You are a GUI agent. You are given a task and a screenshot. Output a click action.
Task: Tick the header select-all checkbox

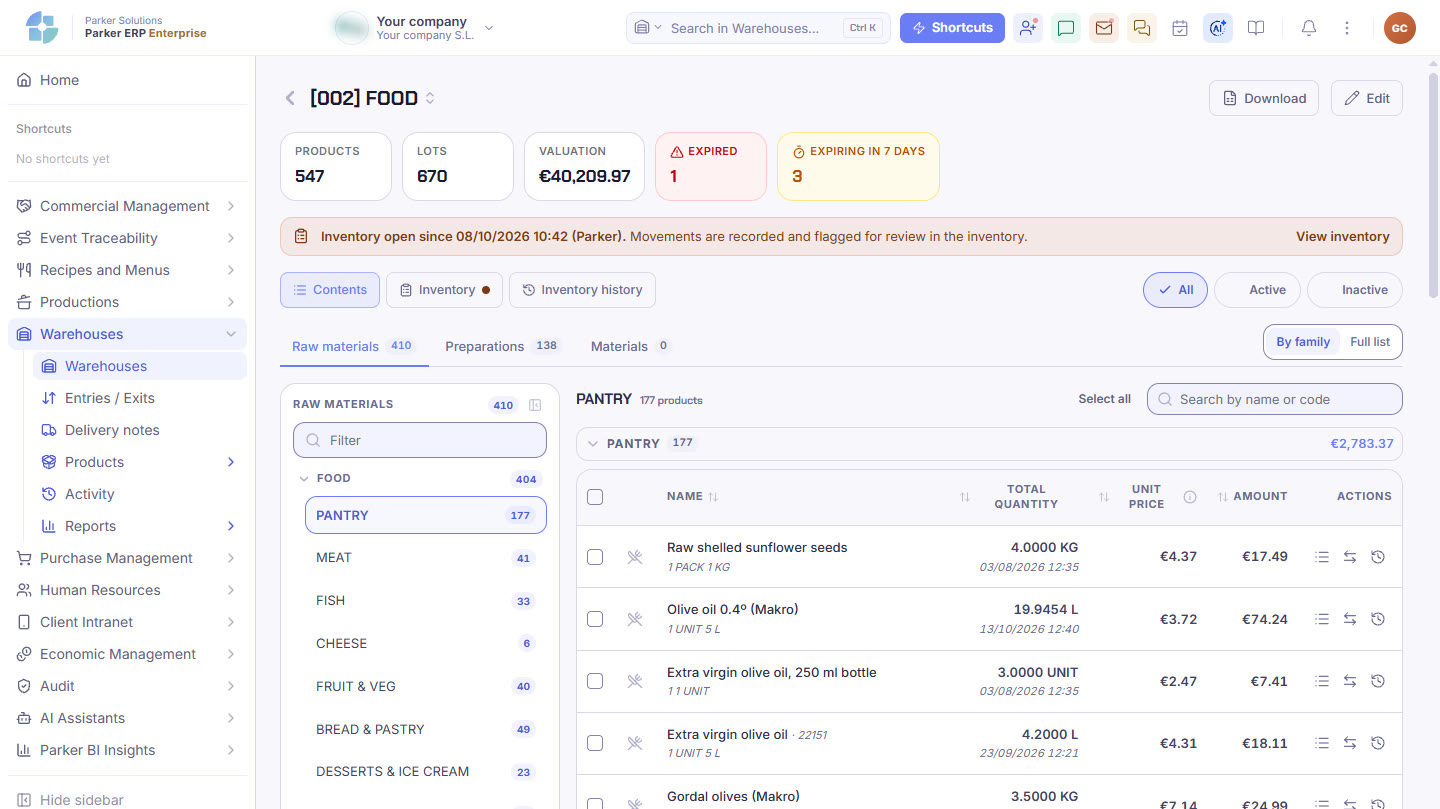595,496
